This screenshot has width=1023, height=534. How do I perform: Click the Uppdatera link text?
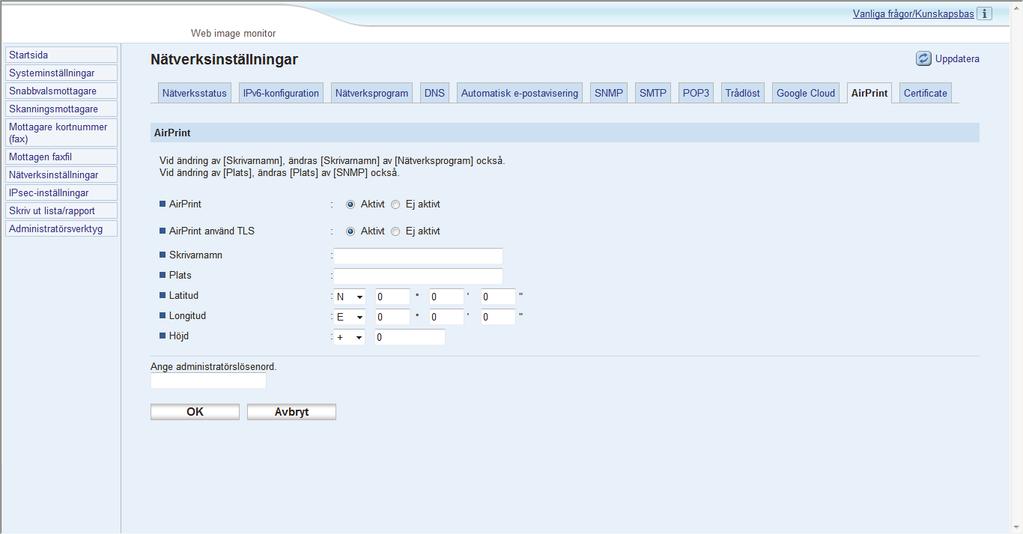pyautogui.click(x=957, y=59)
